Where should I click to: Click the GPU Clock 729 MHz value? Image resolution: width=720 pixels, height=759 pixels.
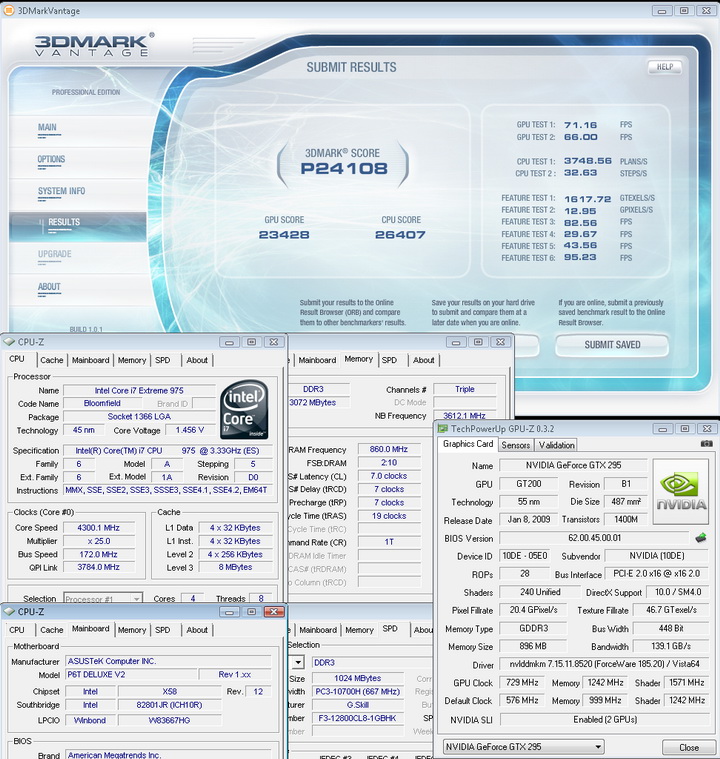pos(522,683)
